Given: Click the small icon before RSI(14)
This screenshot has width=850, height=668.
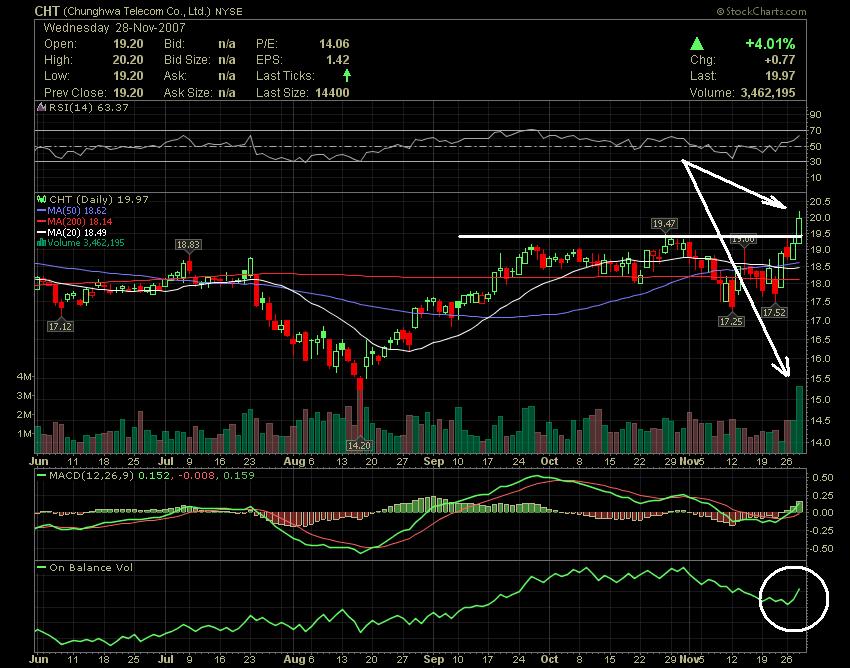Looking at the screenshot, I should (x=41, y=107).
